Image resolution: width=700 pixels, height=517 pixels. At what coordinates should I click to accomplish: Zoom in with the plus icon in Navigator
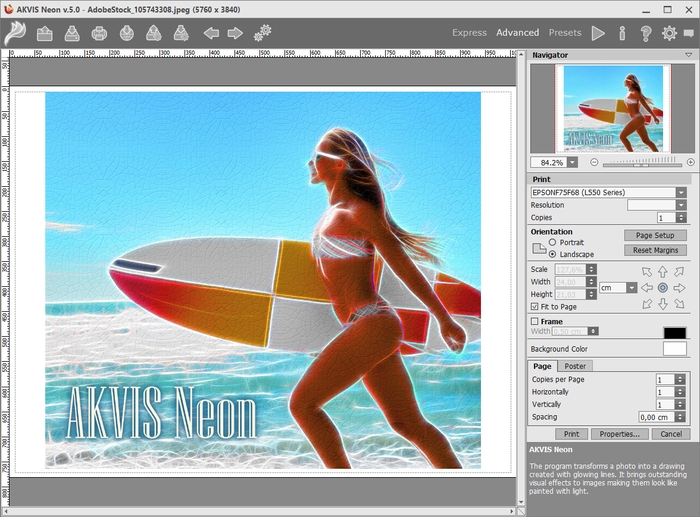tap(691, 162)
